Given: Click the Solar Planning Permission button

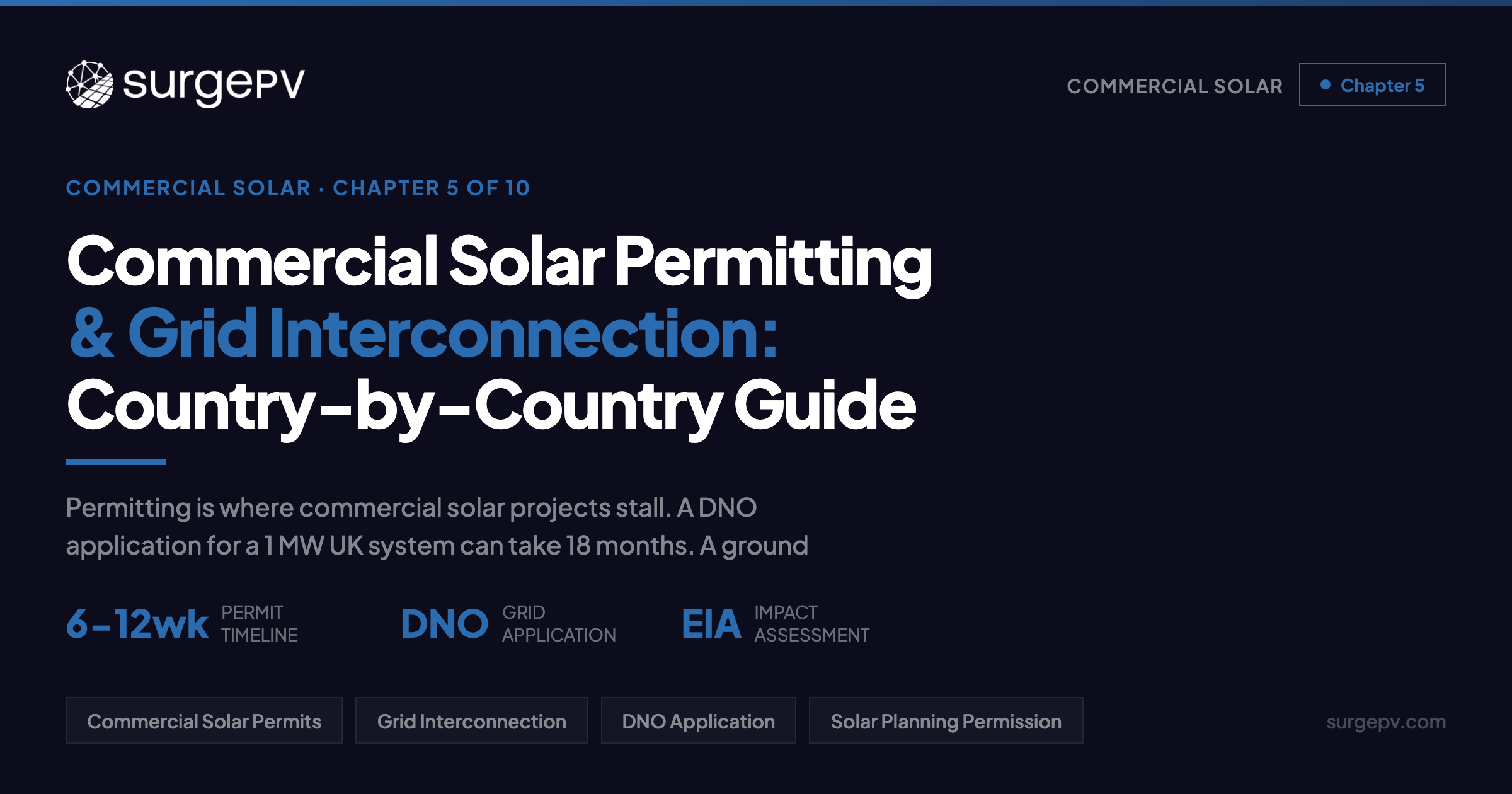Looking at the screenshot, I should (x=946, y=720).
